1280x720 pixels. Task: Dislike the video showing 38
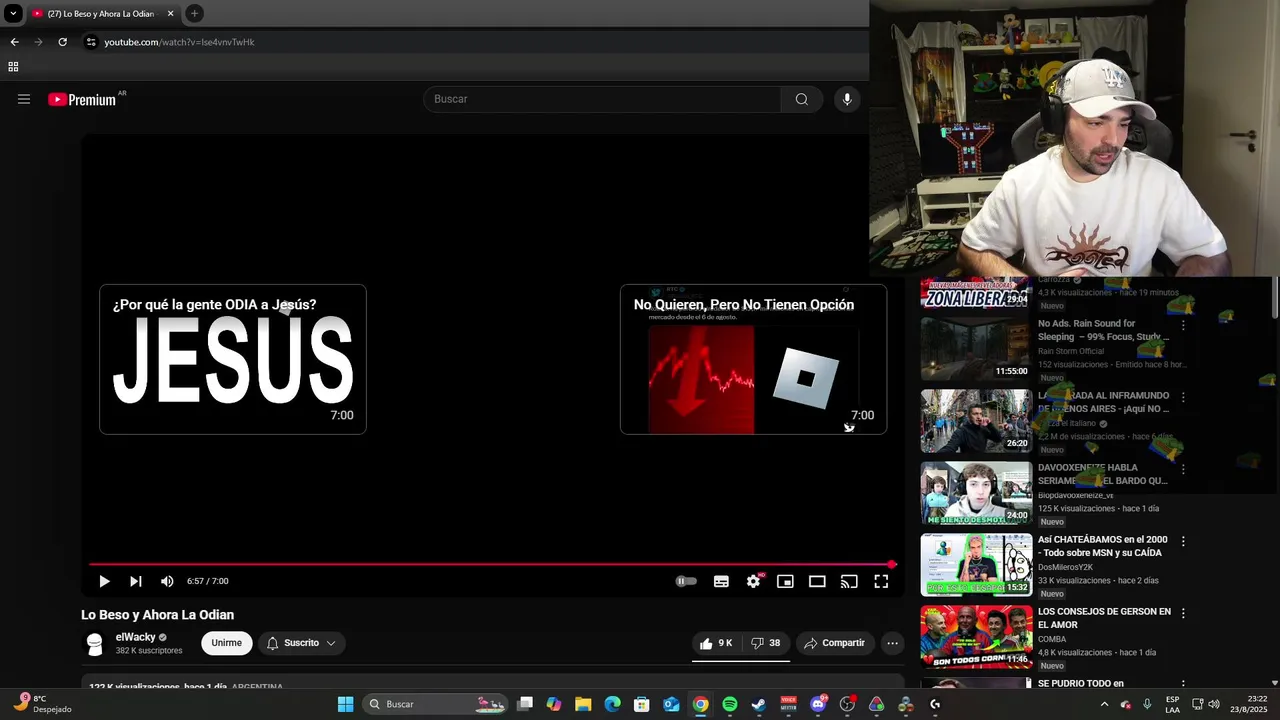(x=766, y=643)
